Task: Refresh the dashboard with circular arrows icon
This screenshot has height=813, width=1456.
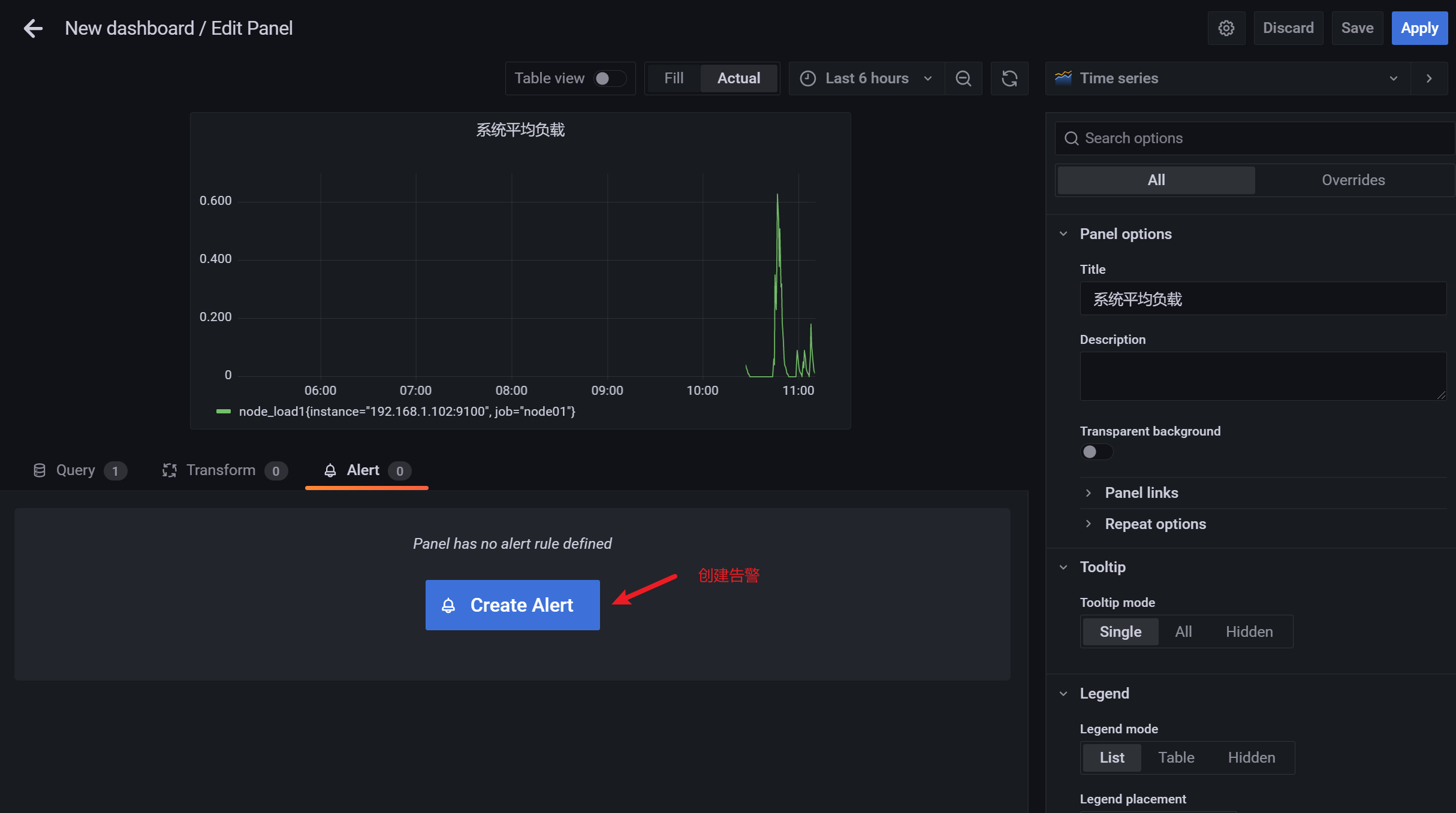Action: [x=1009, y=78]
